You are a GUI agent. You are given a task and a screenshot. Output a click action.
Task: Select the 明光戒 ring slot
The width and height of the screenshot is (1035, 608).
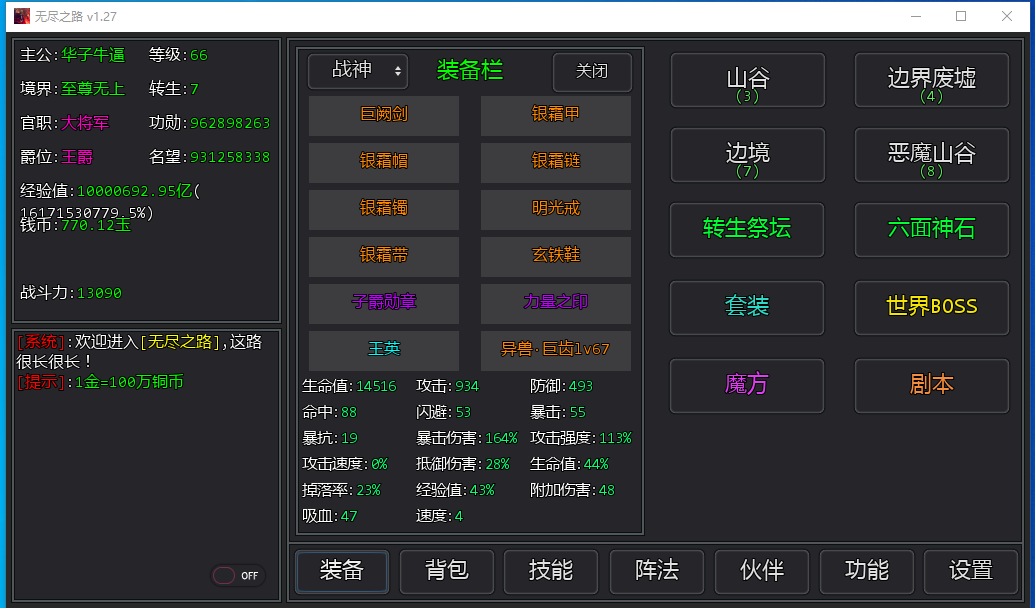[x=556, y=209]
